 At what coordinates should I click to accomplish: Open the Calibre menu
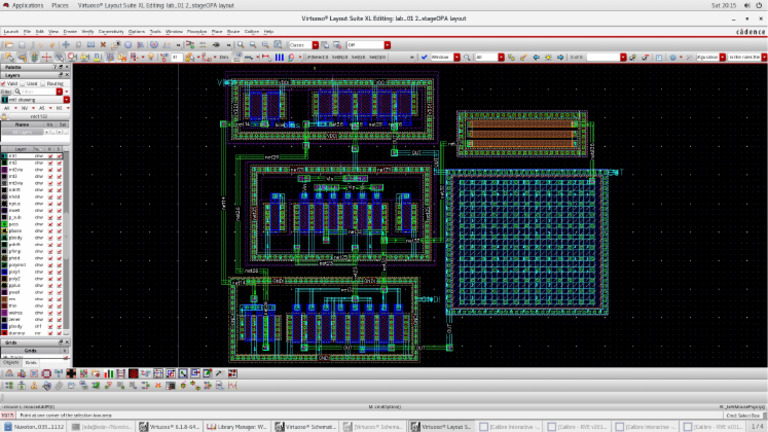[252, 32]
